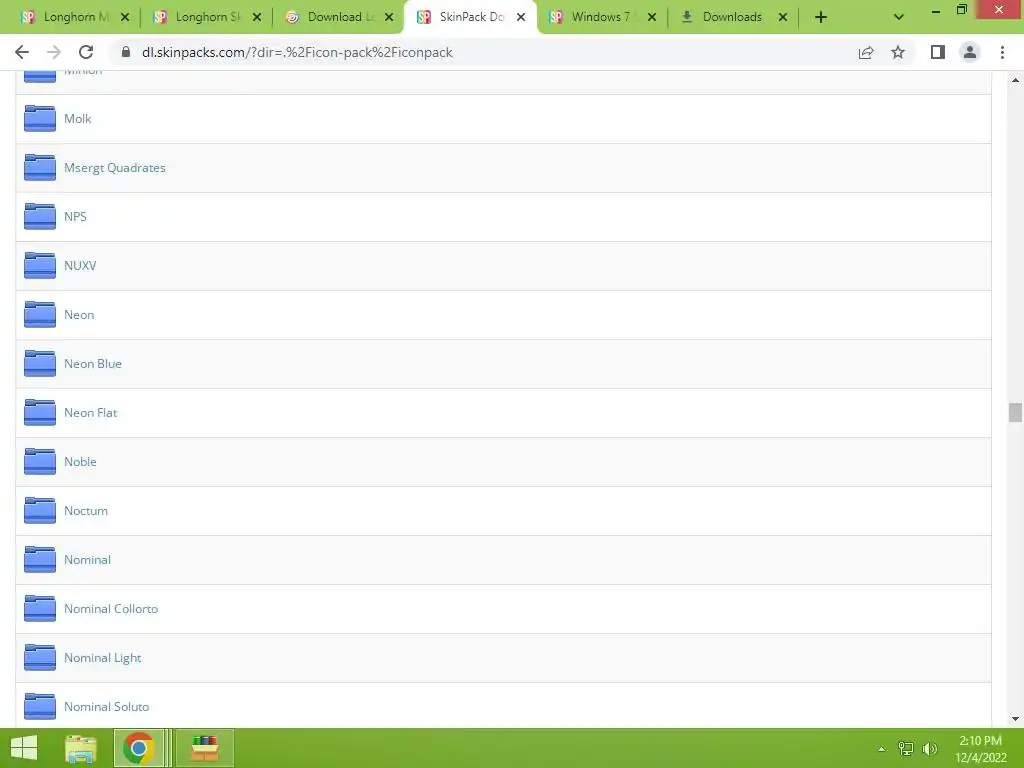The width and height of the screenshot is (1024, 768).
Task: Click the folder icon beside Neon
Action: click(x=40, y=315)
